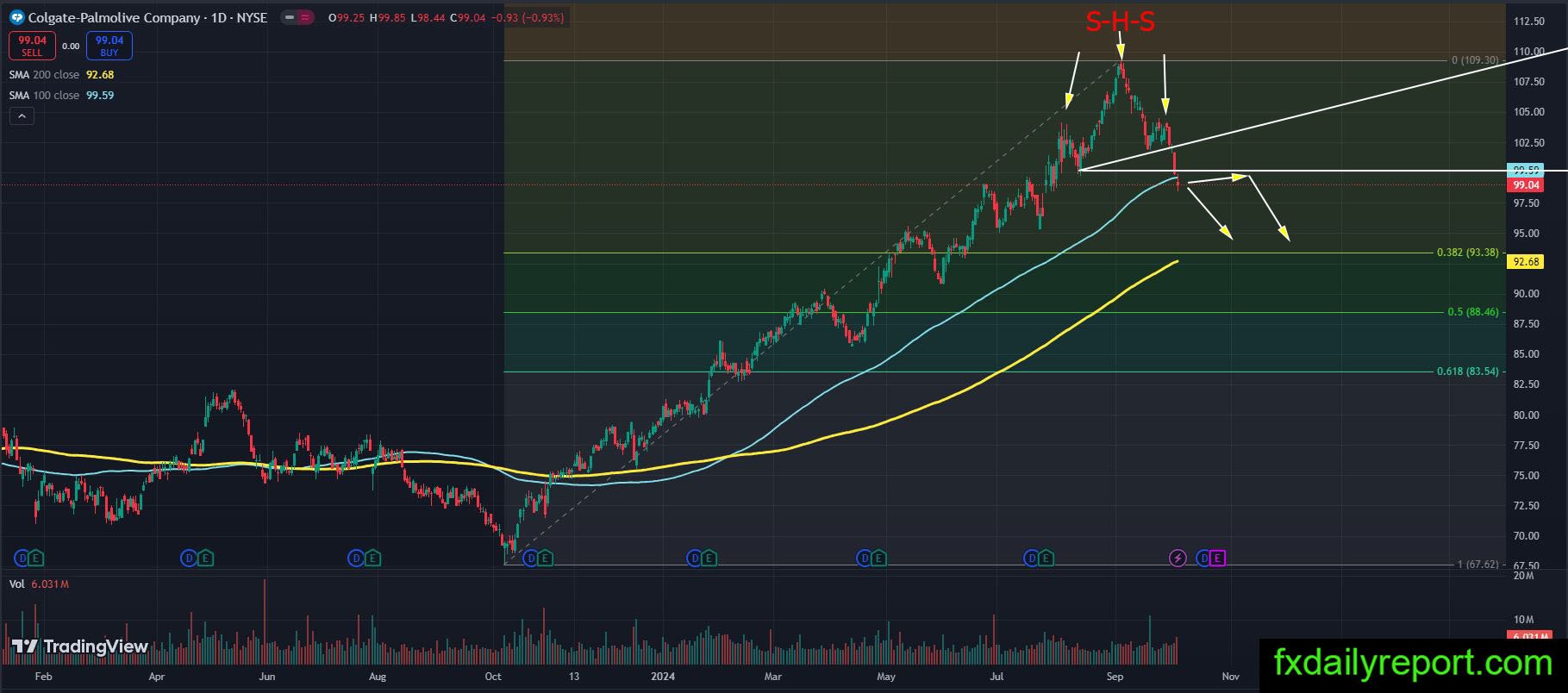Click the Feb label on the time axis
The image size is (1568, 693).
[44, 677]
